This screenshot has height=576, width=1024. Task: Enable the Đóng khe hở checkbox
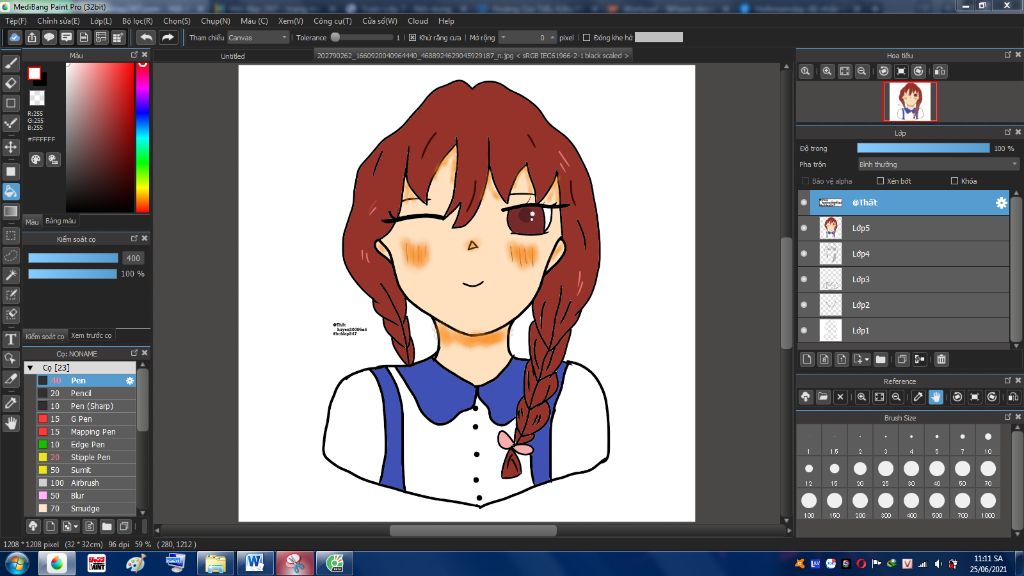pyautogui.click(x=586, y=38)
